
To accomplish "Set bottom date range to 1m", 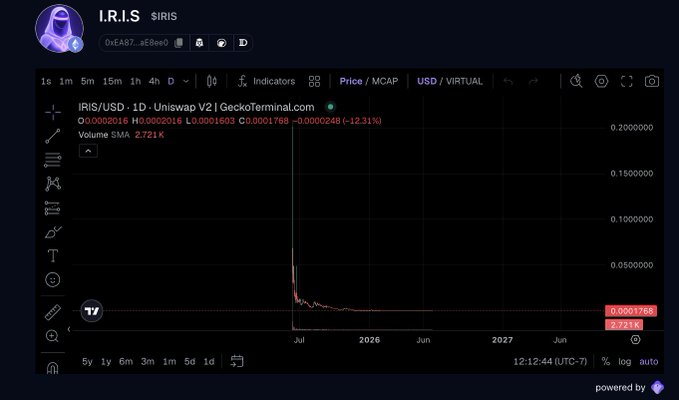I will 169,361.
